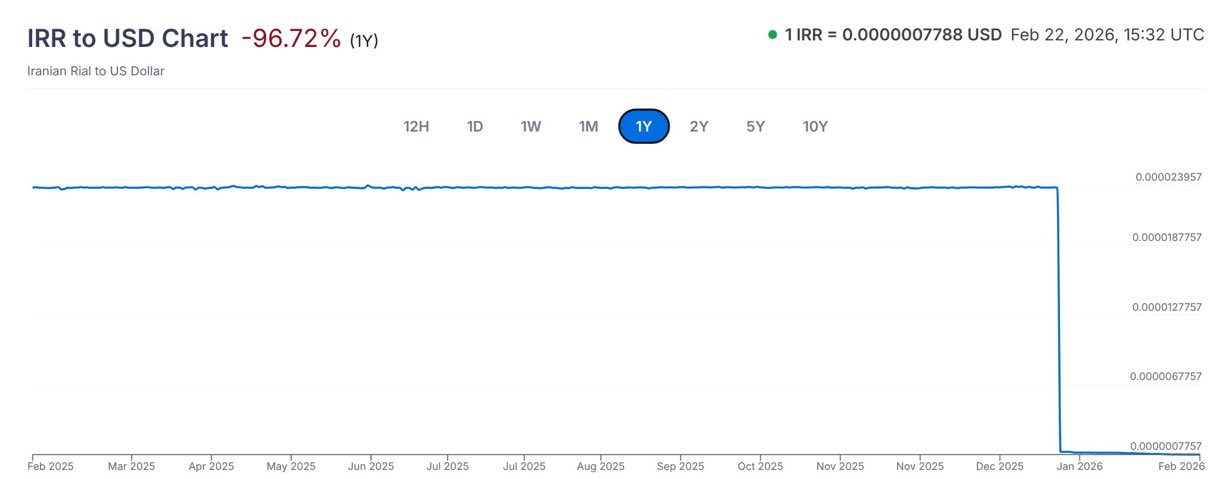Screen dimensions: 1213x479
Task: Click the Feb 22, 2026 timestamp
Action: (x=1107, y=35)
